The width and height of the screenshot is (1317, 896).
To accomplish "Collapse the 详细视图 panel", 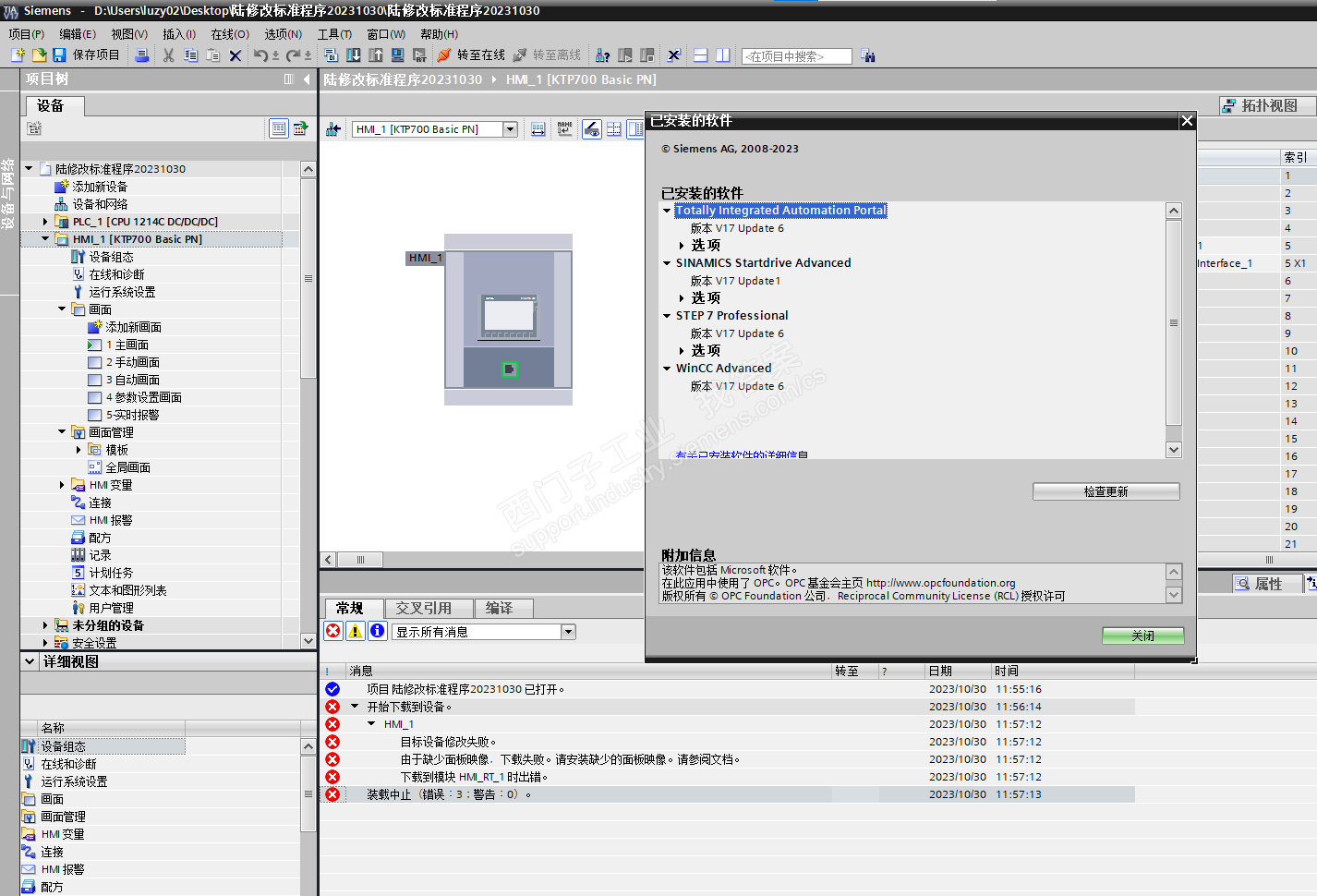I will [x=30, y=661].
